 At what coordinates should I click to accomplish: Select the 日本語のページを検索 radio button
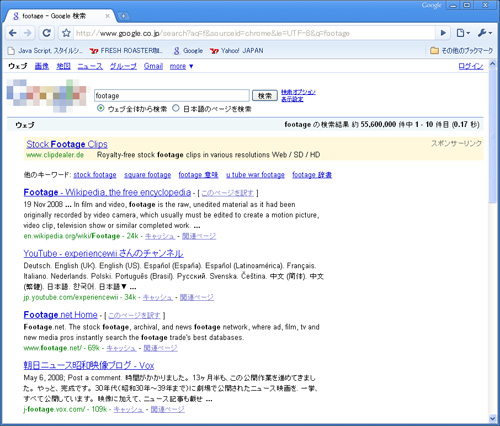point(176,108)
